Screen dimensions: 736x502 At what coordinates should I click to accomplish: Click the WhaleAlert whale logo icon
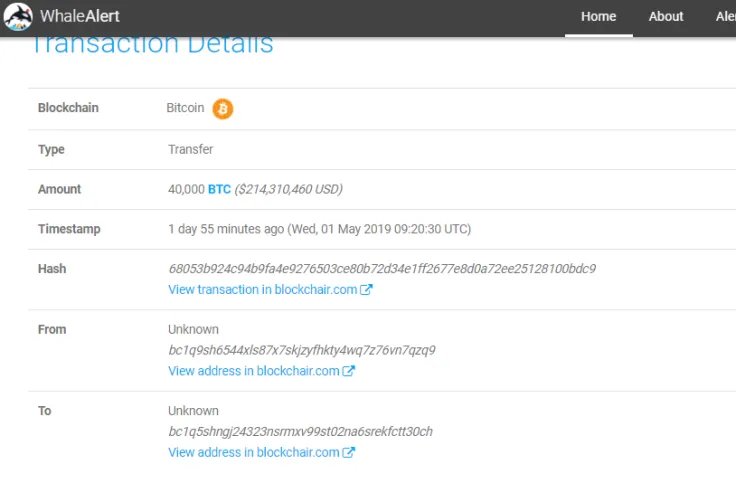pyautogui.click(x=18, y=17)
